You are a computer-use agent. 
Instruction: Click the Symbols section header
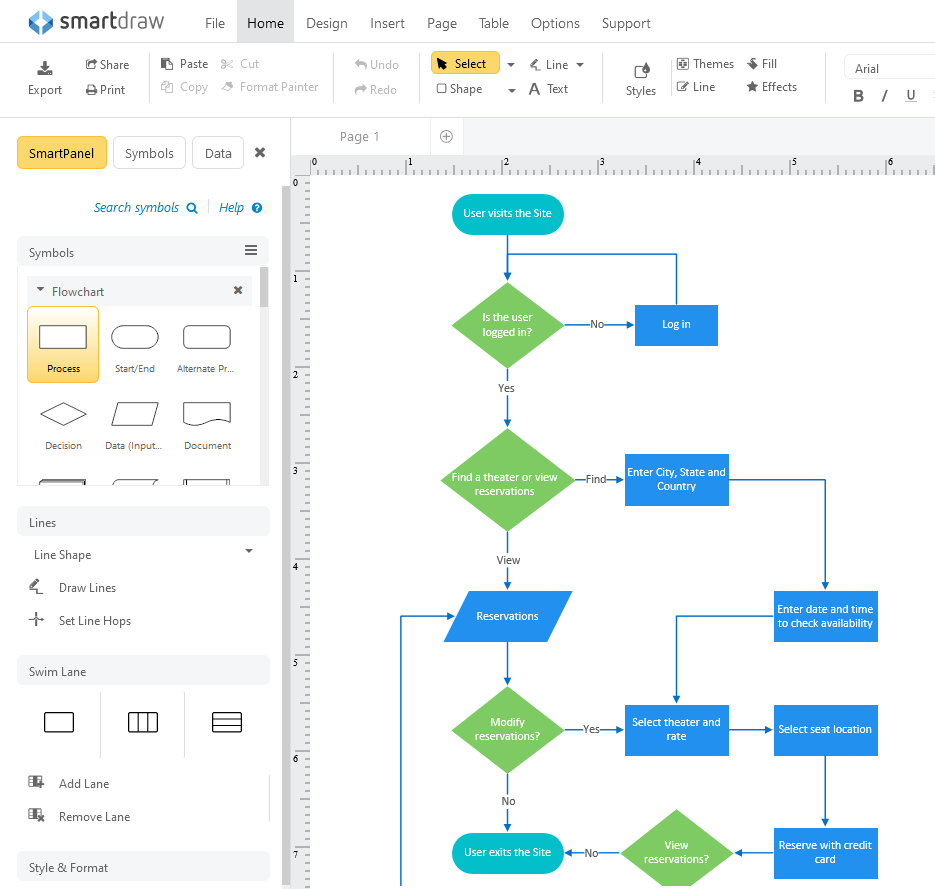(x=143, y=252)
